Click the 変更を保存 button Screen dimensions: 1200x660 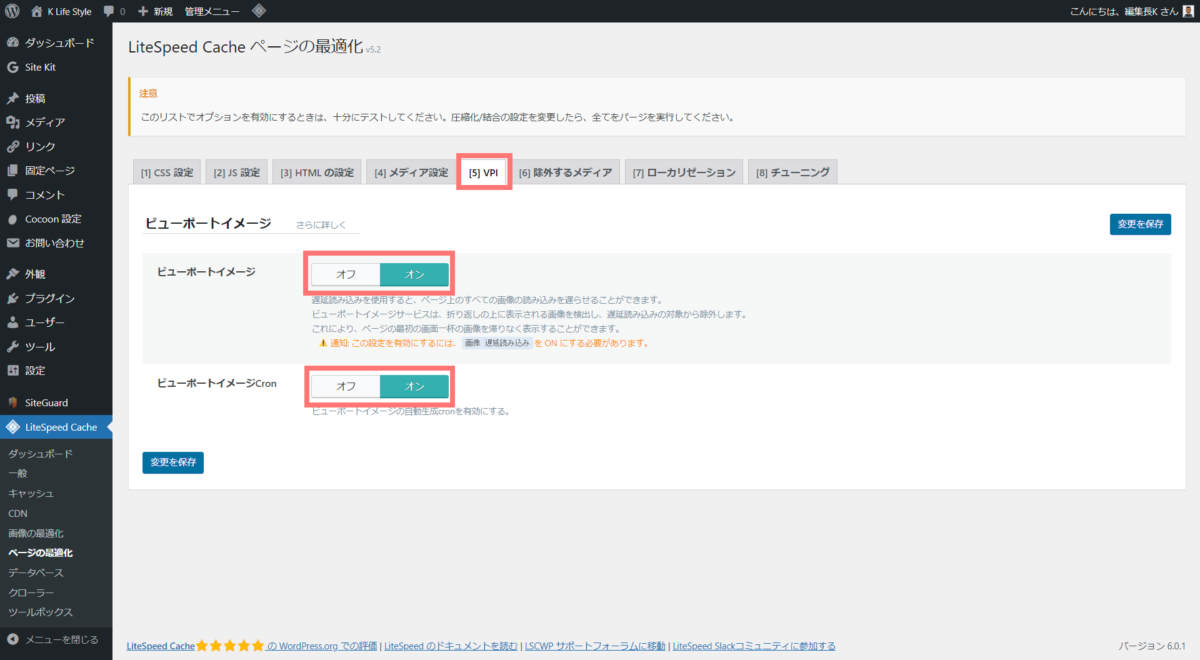pyautogui.click(x=1140, y=224)
